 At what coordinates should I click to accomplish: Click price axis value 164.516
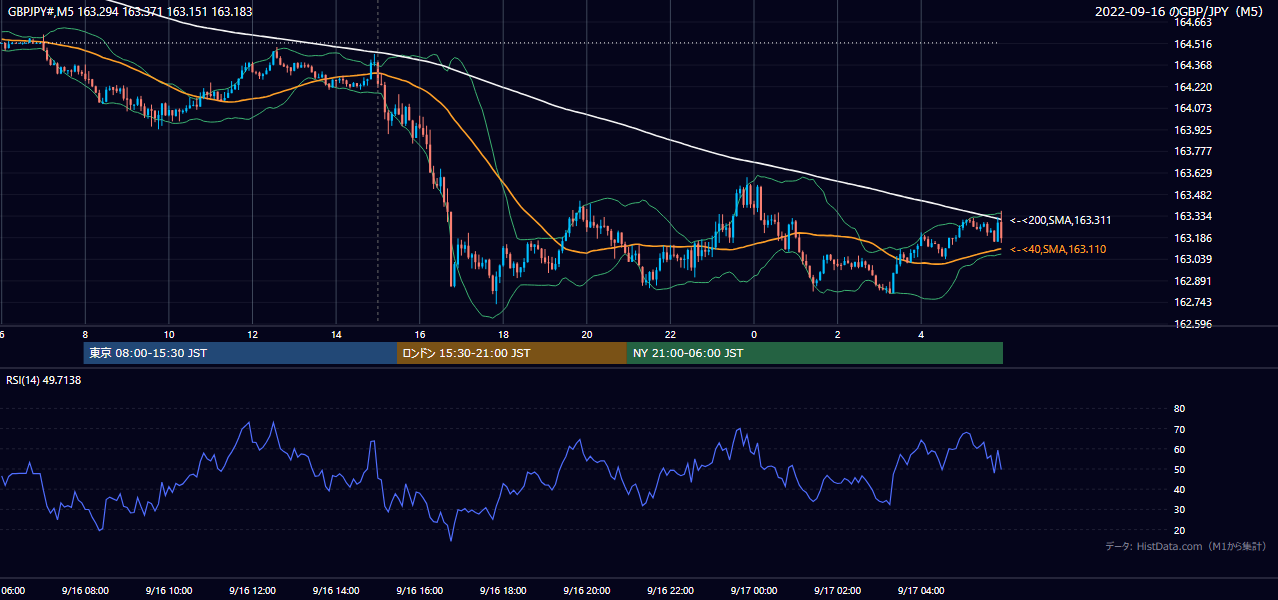click(x=1193, y=44)
